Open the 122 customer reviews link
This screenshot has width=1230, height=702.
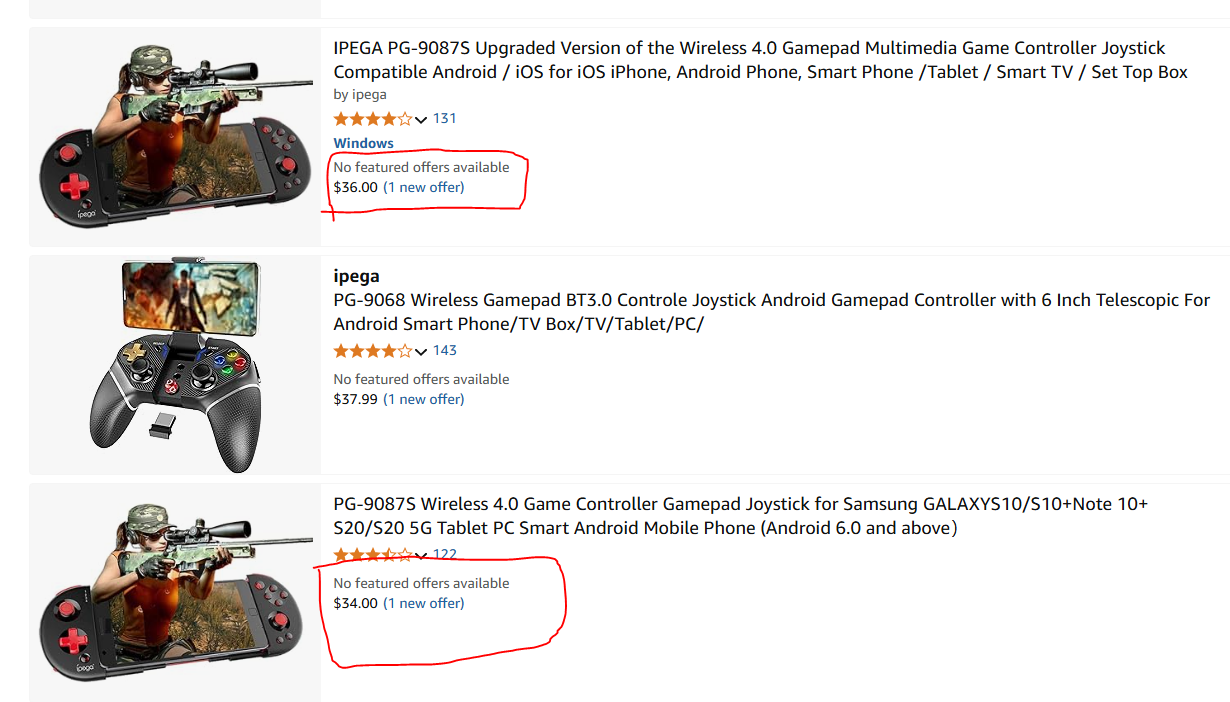(445, 554)
